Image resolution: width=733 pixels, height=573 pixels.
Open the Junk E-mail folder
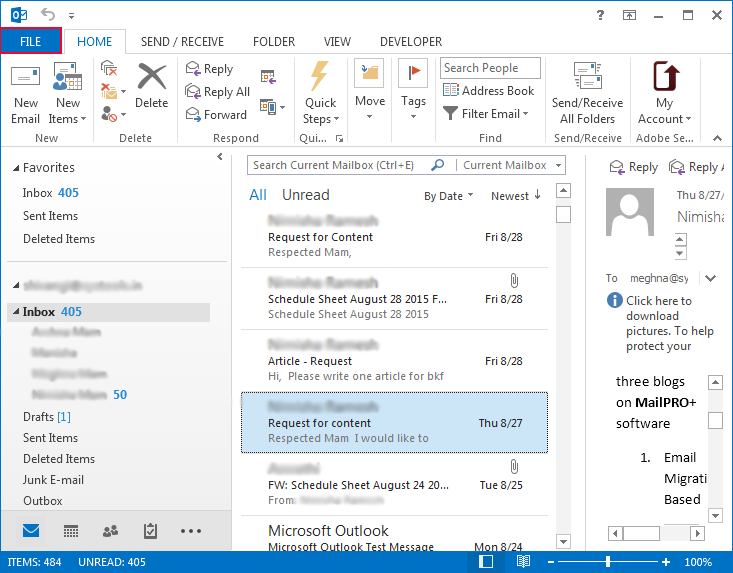(53, 480)
